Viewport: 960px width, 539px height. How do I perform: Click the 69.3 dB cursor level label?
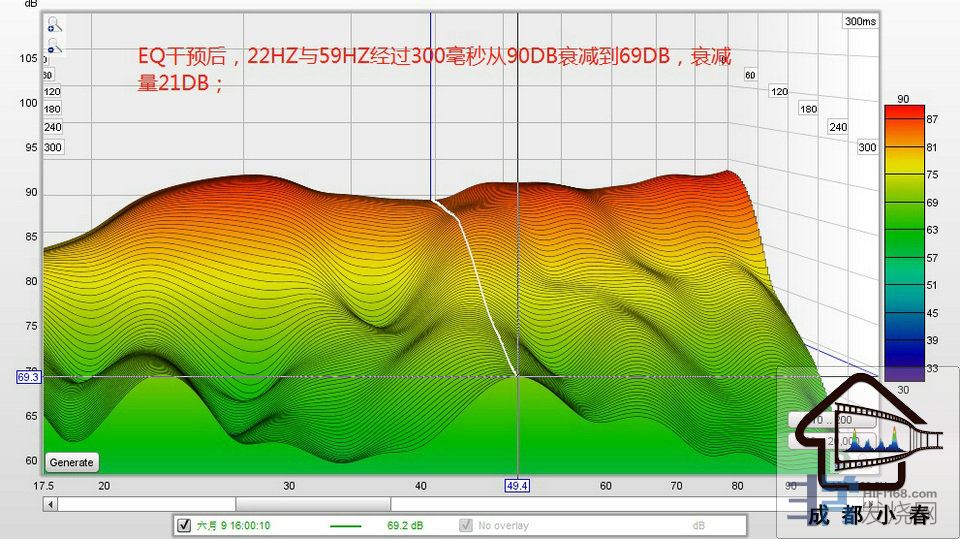click(28, 377)
